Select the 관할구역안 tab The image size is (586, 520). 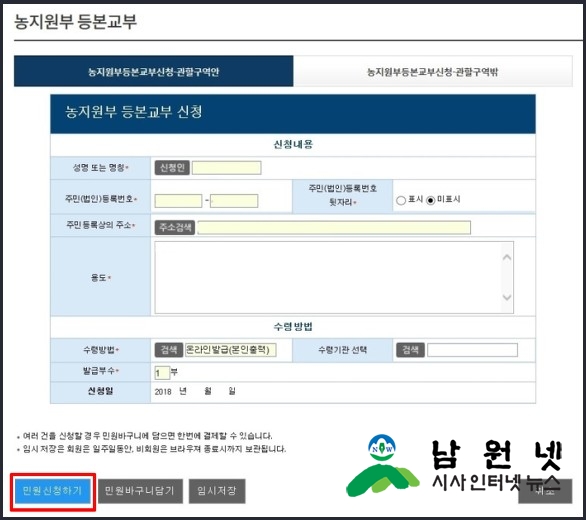[x=154, y=71]
